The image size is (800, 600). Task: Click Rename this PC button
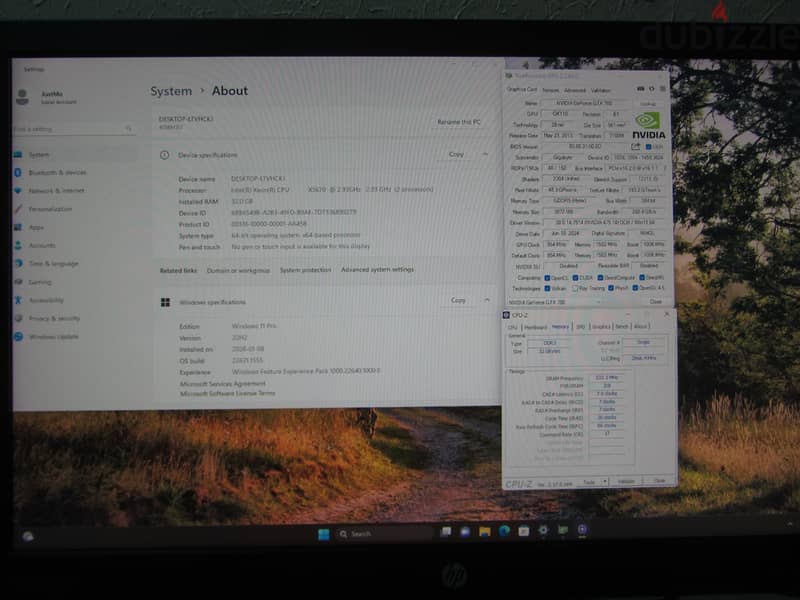coord(459,122)
